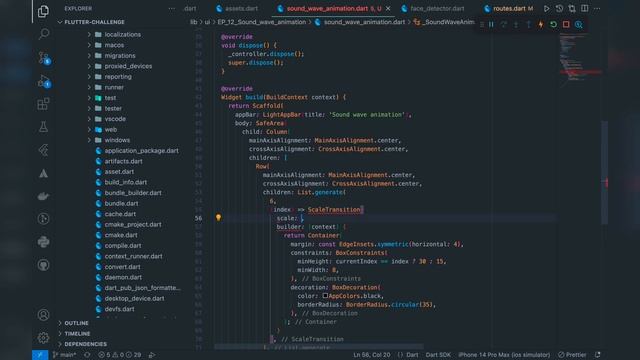
Task: Open application_package.dart file
Action: coord(141,151)
